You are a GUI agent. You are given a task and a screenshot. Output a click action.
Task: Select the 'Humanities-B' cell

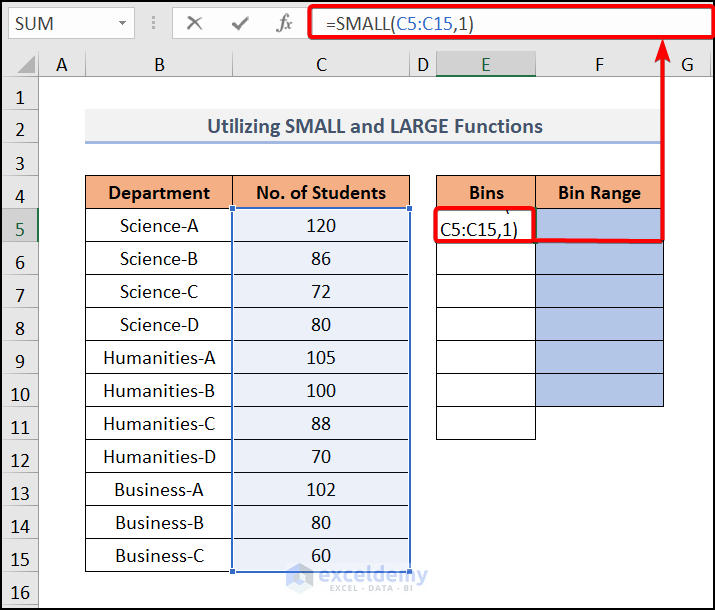click(159, 391)
